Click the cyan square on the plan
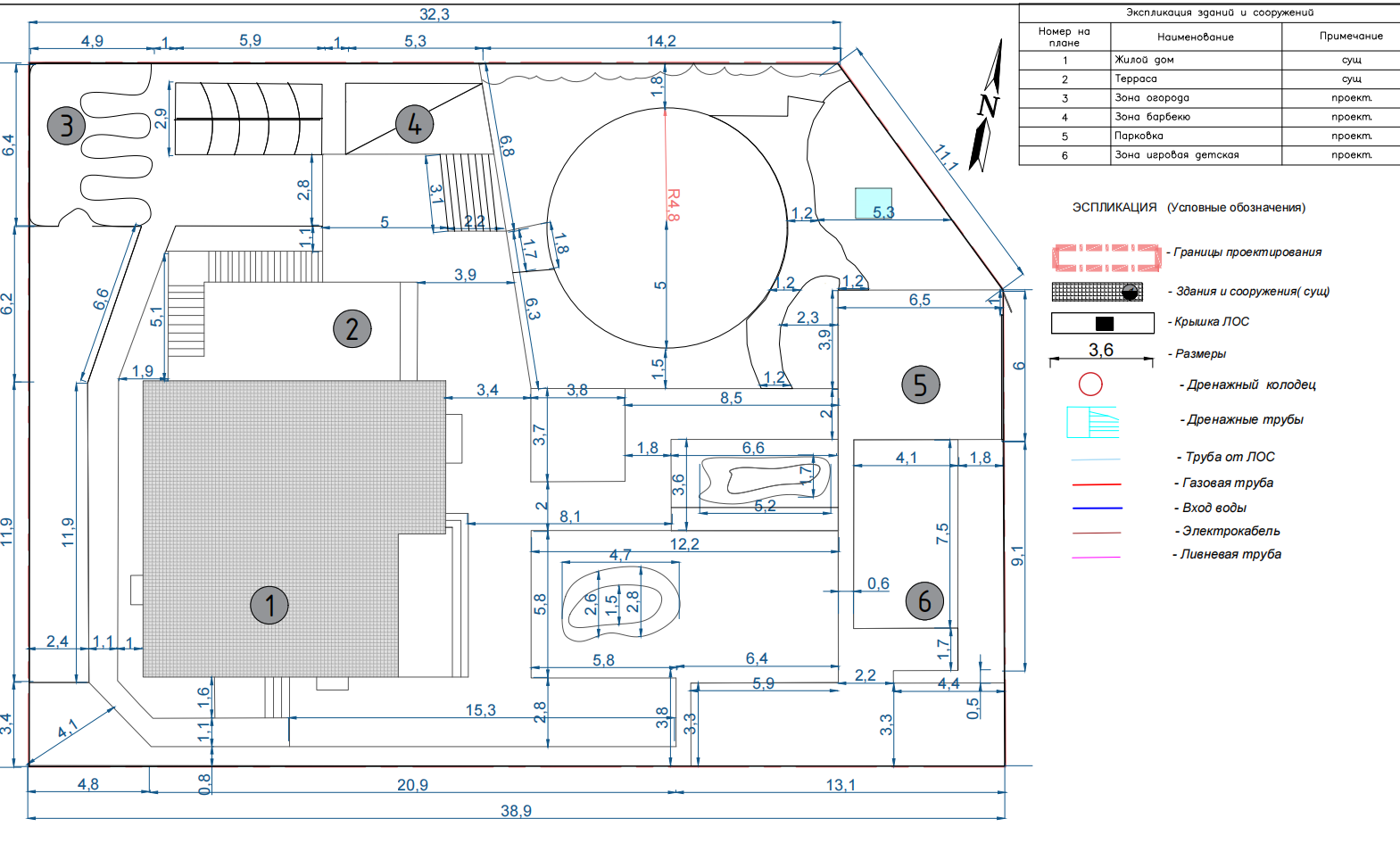 point(873,203)
